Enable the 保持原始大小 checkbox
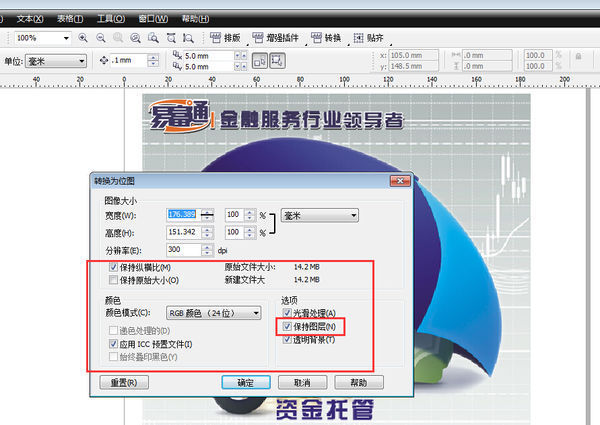 coord(113,280)
